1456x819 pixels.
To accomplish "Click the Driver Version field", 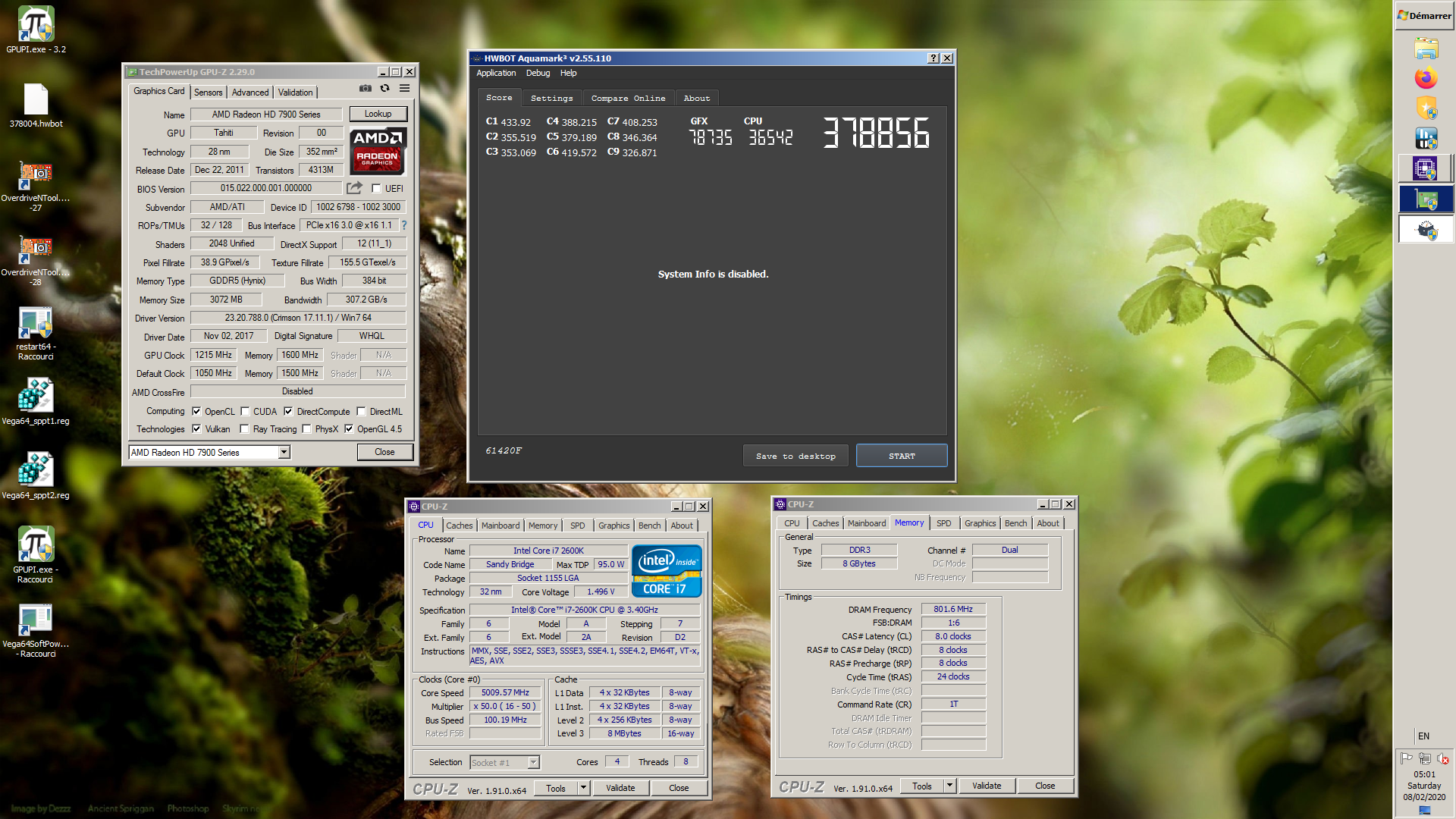I will point(298,318).
